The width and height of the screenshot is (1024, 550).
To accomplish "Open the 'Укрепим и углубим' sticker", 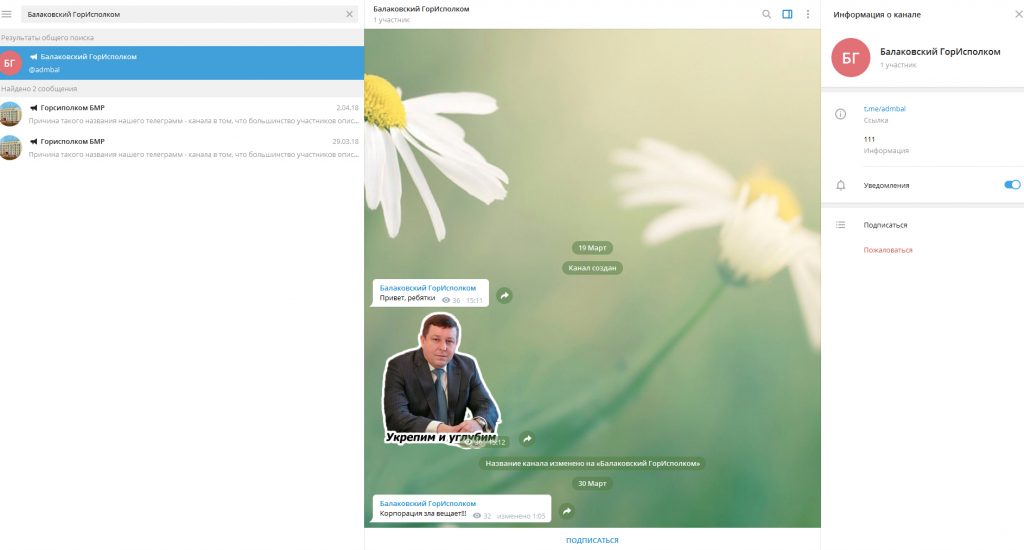I will point(440,380).
